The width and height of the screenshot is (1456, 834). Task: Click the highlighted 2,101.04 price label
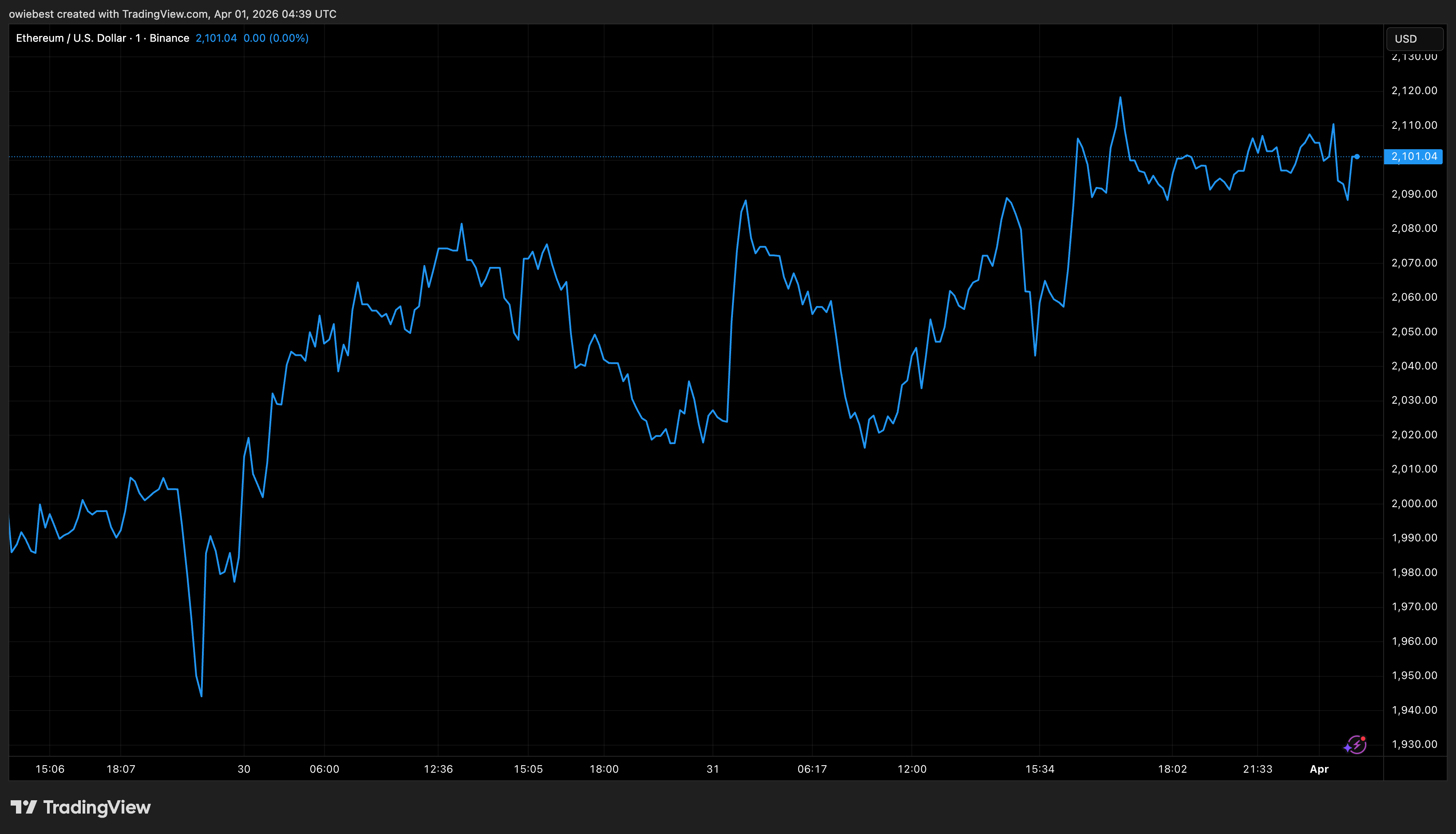pos(1413,156)
